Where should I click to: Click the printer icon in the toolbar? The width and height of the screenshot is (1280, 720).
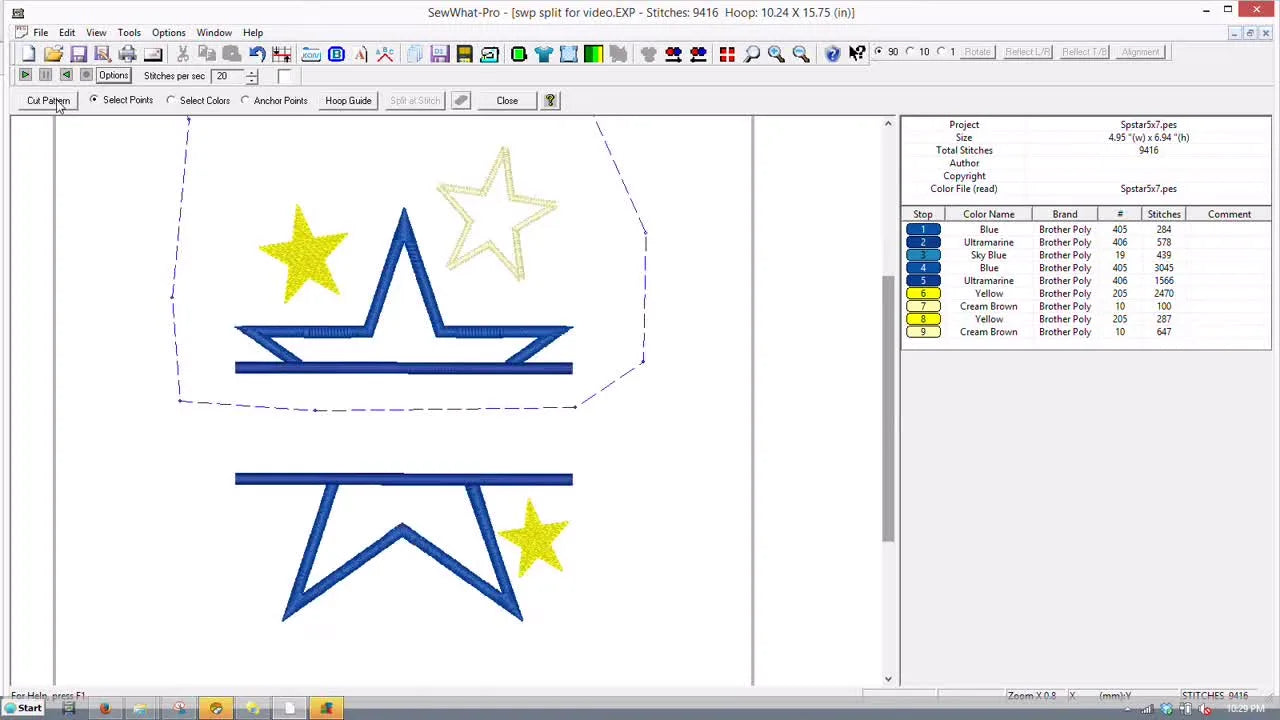click(x=127, y=53)
